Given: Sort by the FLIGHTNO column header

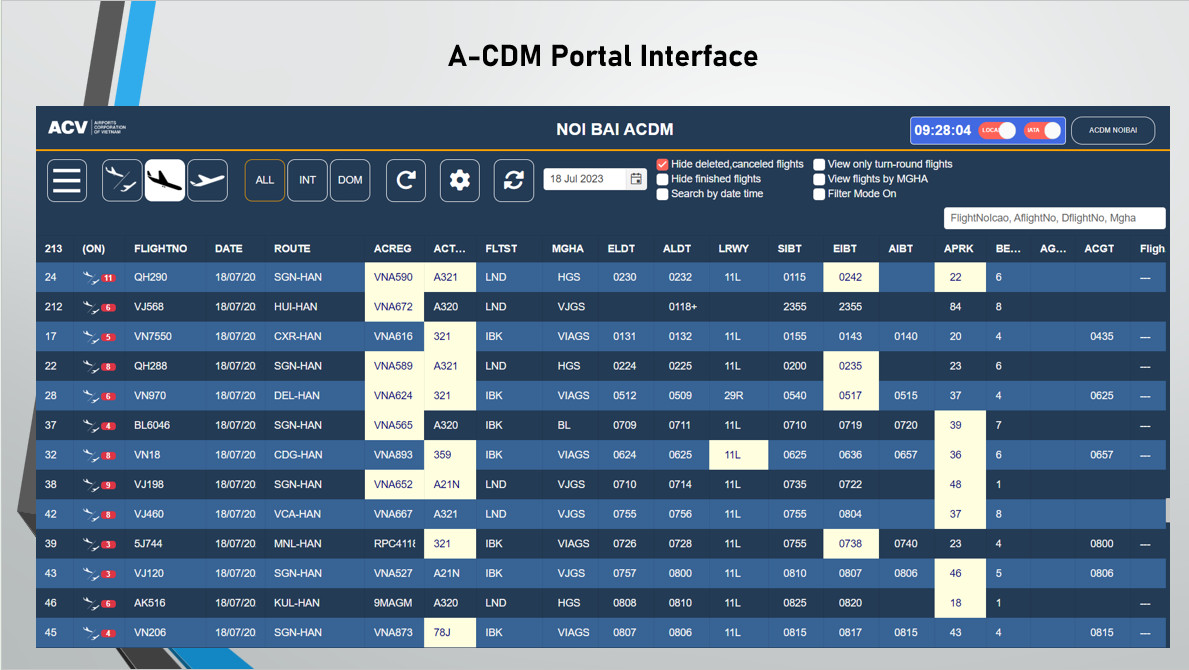Looking at the screenshot, I should 158,249.
